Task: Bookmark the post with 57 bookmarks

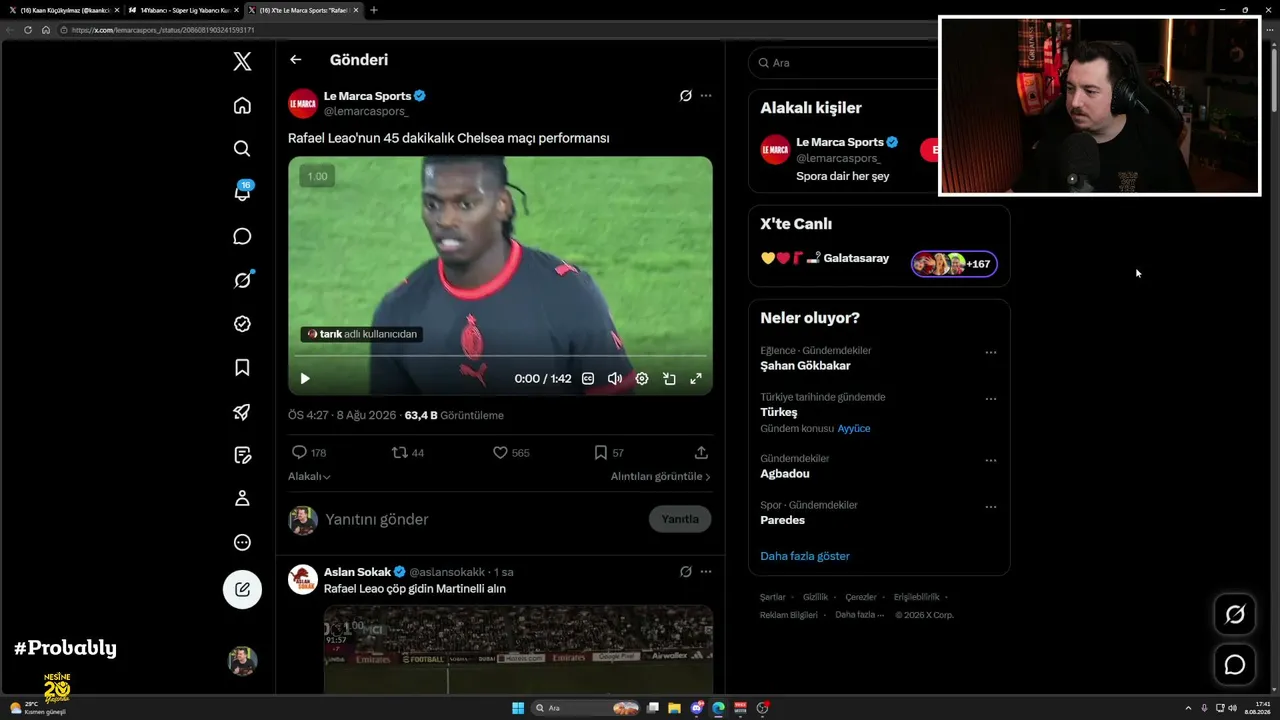Action: (x=609, y=453)
